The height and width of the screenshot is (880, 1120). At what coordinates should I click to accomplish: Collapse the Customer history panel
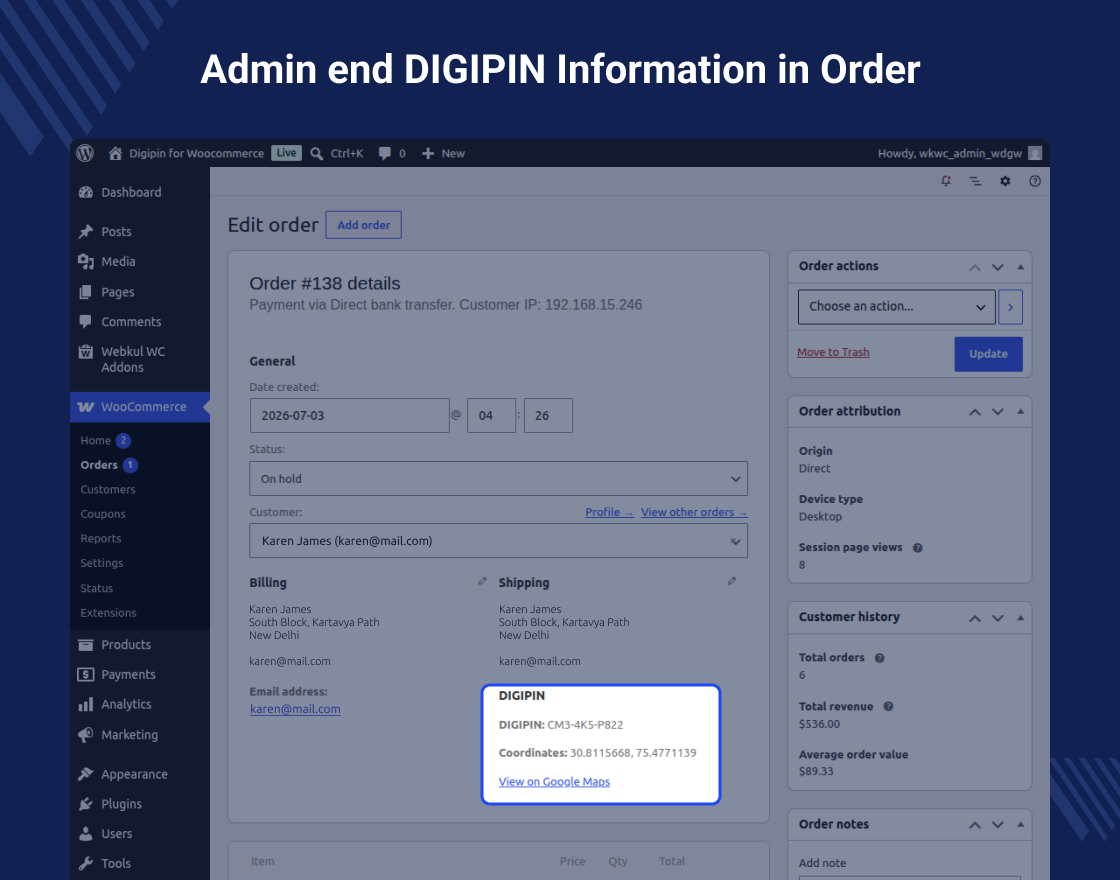tap(1021, 618)
